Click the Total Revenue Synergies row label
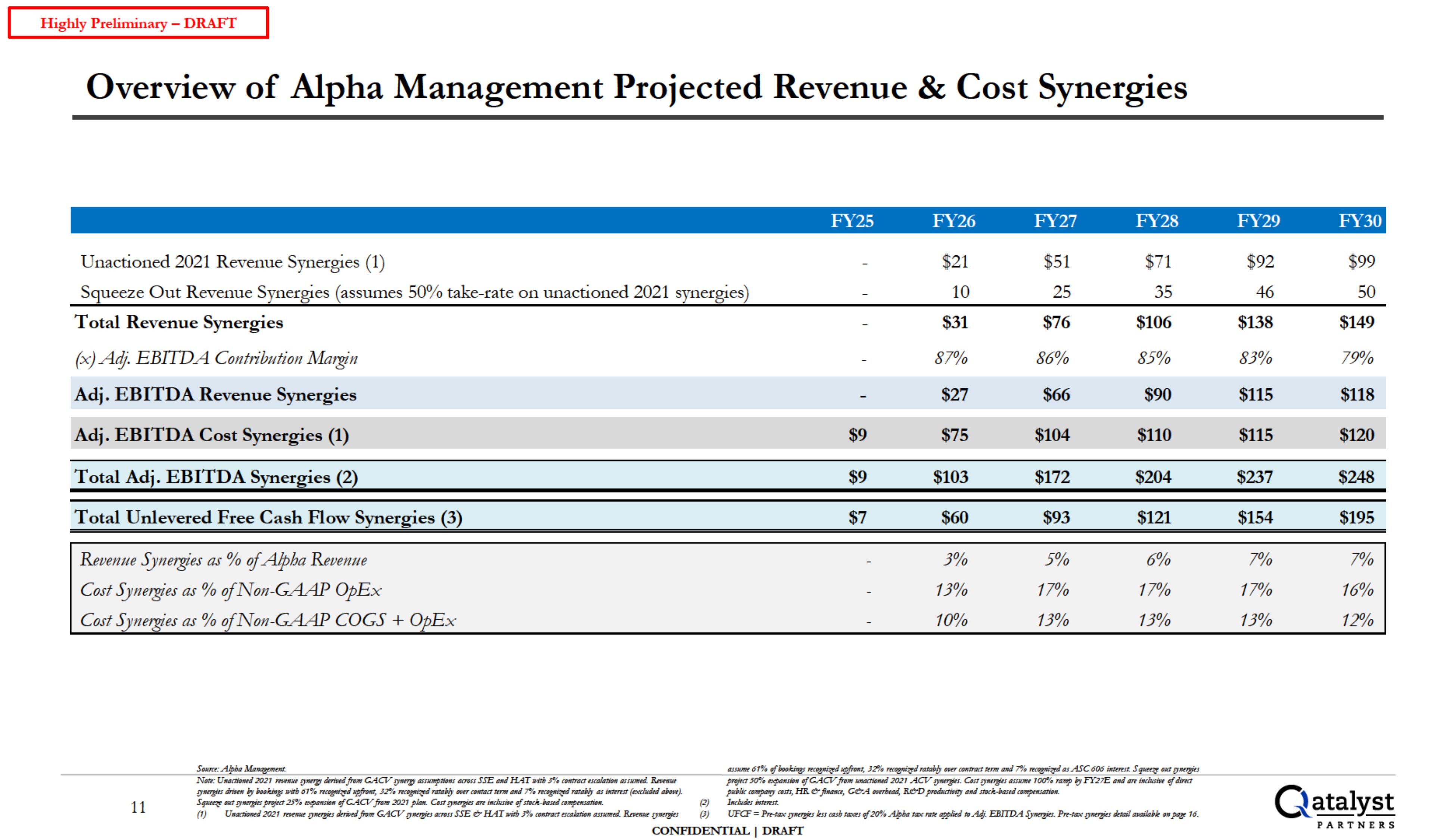1456x840 pixels. click(x=179, y=322)
